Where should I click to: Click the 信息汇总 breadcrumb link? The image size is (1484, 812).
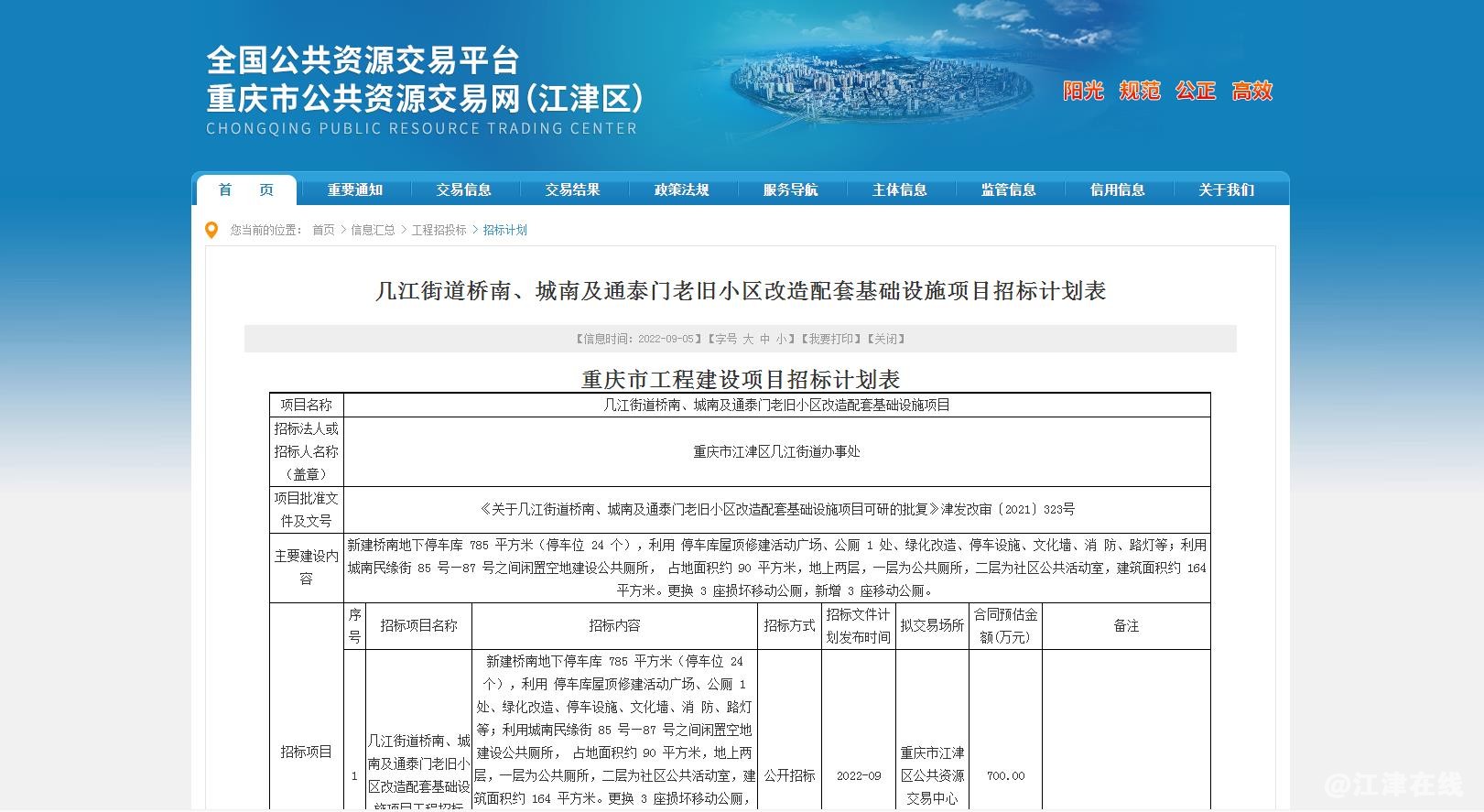click(x=373, y=230)
